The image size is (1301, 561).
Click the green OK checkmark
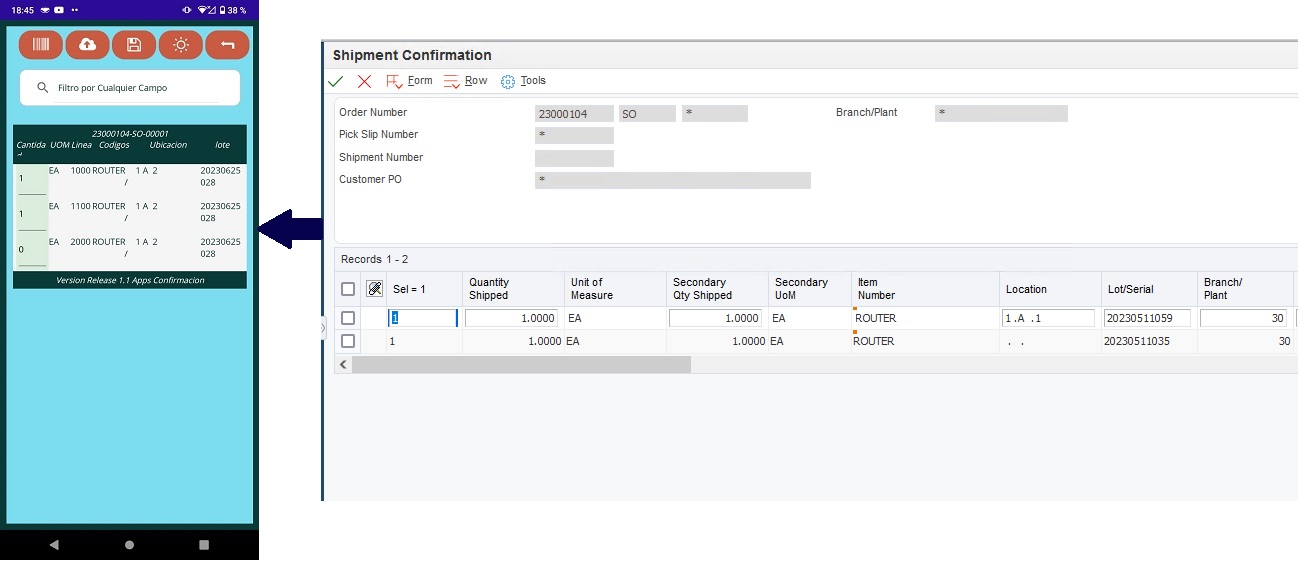(x=336, y=81)
